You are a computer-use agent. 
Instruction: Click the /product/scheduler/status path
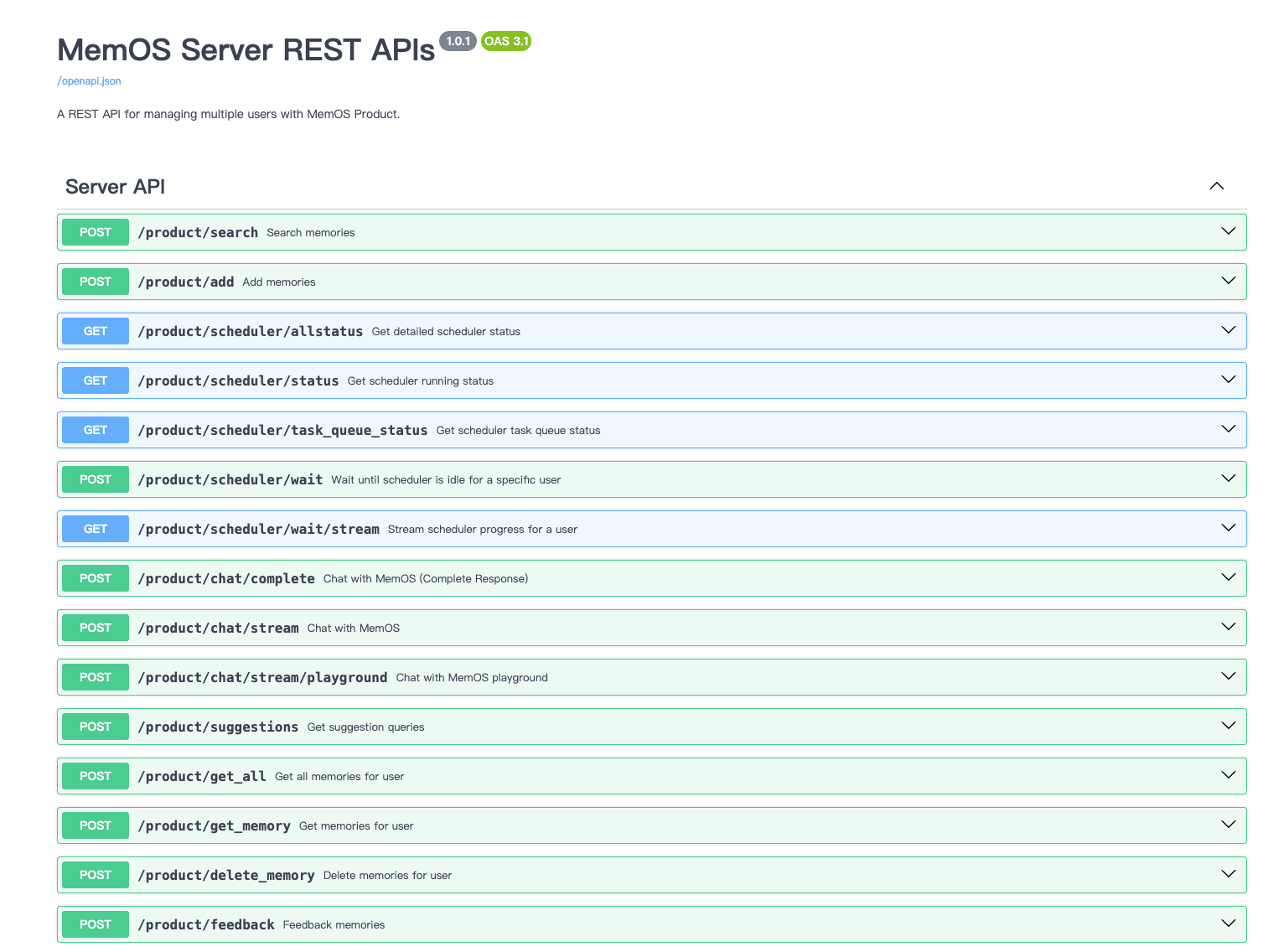pos(238,380)
